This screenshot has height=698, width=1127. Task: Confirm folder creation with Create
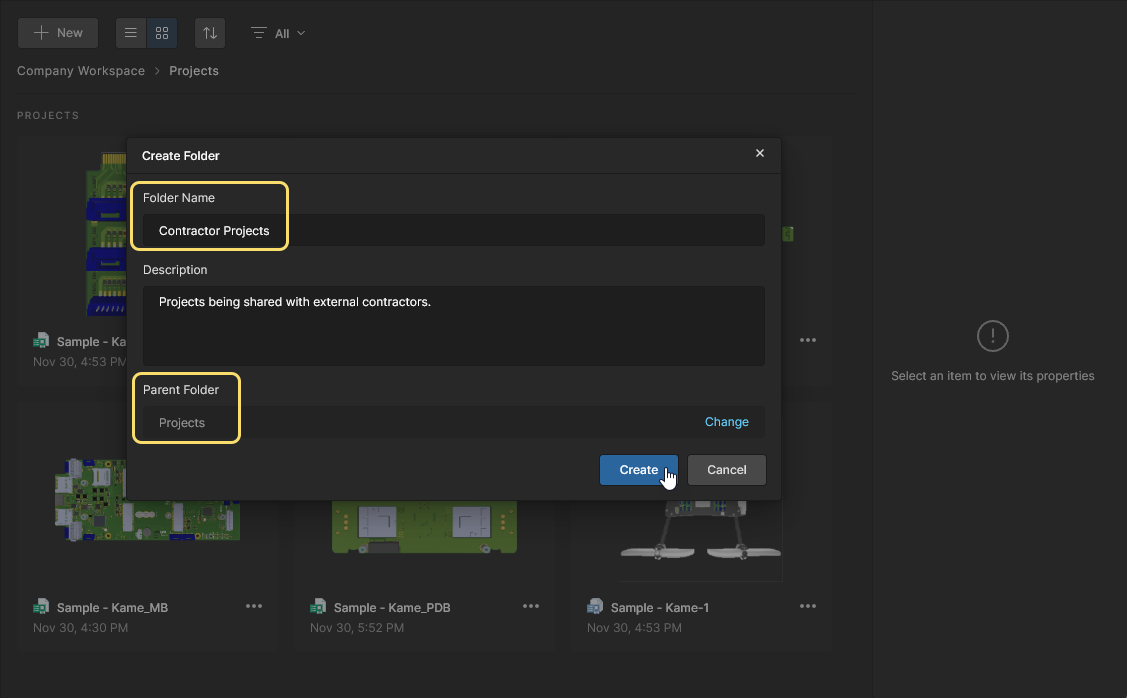point(638,469)
